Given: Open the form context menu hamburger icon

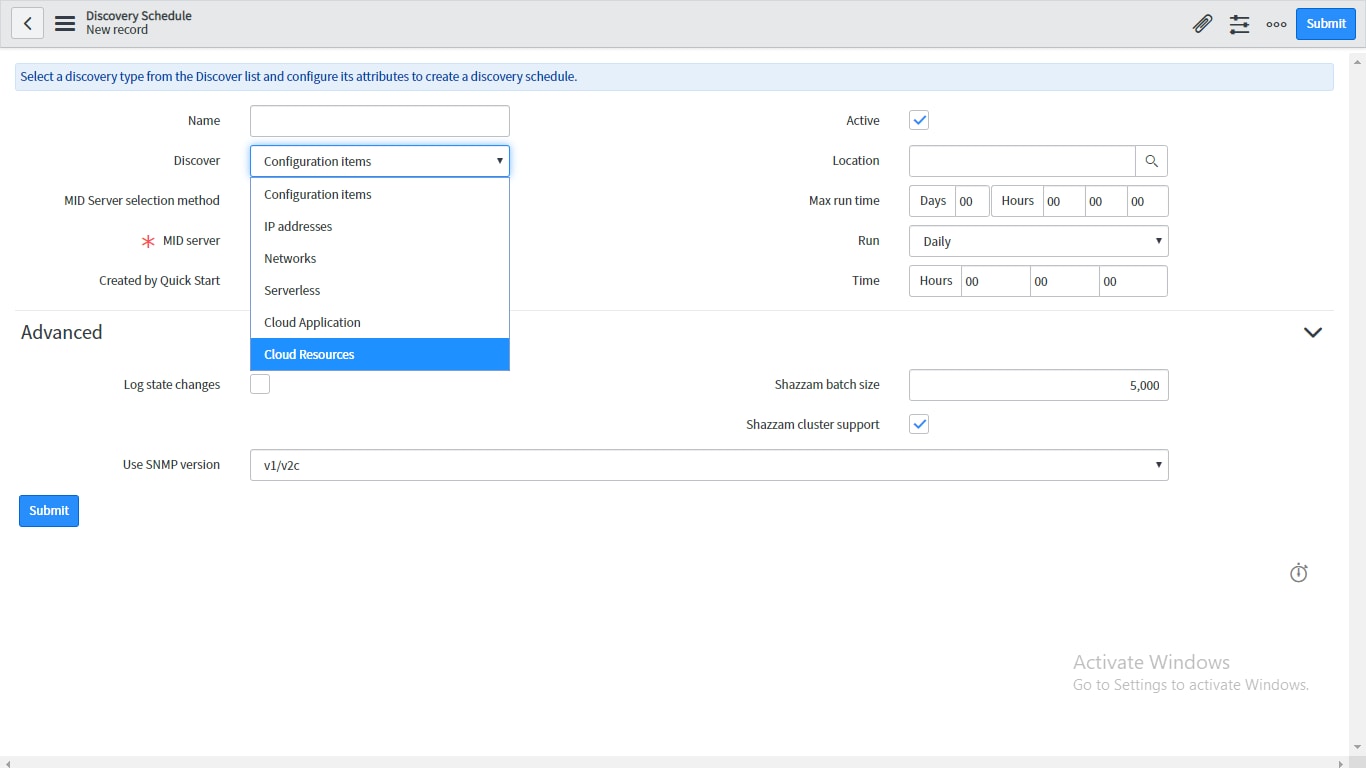Looking at the screenshot, I should pyautogui.click(x=65, y=23).
